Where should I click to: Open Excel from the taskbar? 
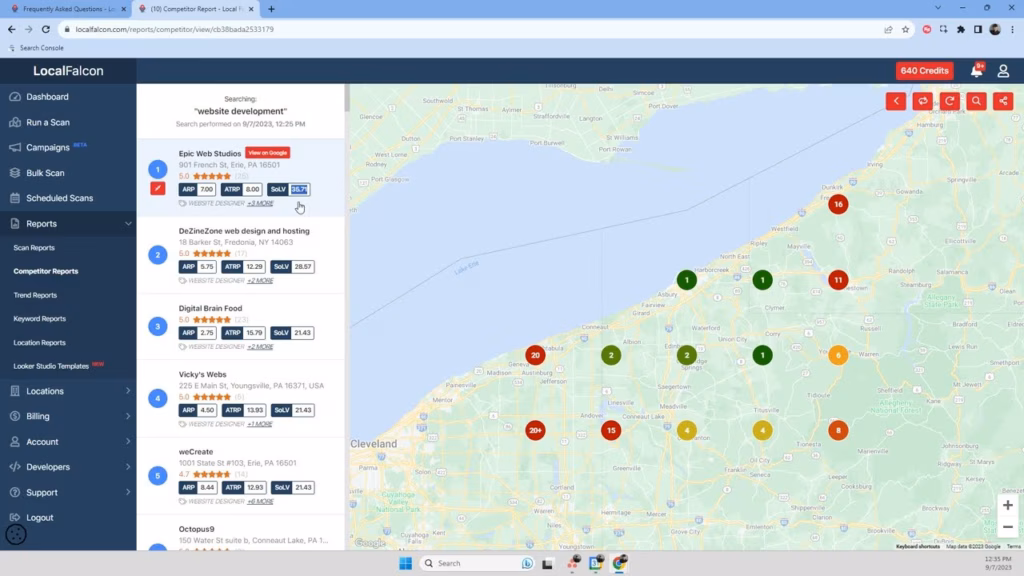[x=597, y=563]
